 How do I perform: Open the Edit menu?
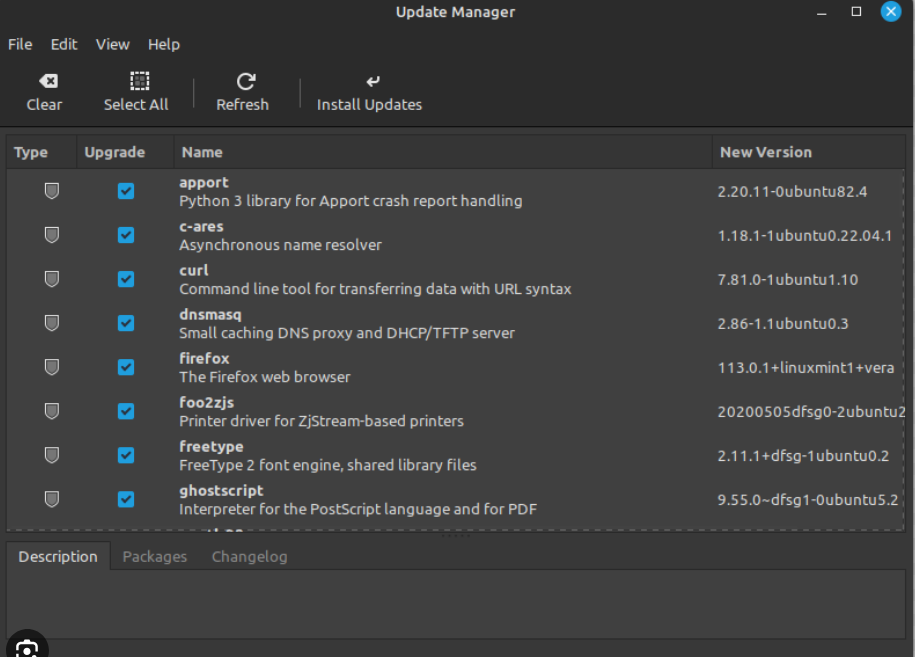(x=64, y=44)
